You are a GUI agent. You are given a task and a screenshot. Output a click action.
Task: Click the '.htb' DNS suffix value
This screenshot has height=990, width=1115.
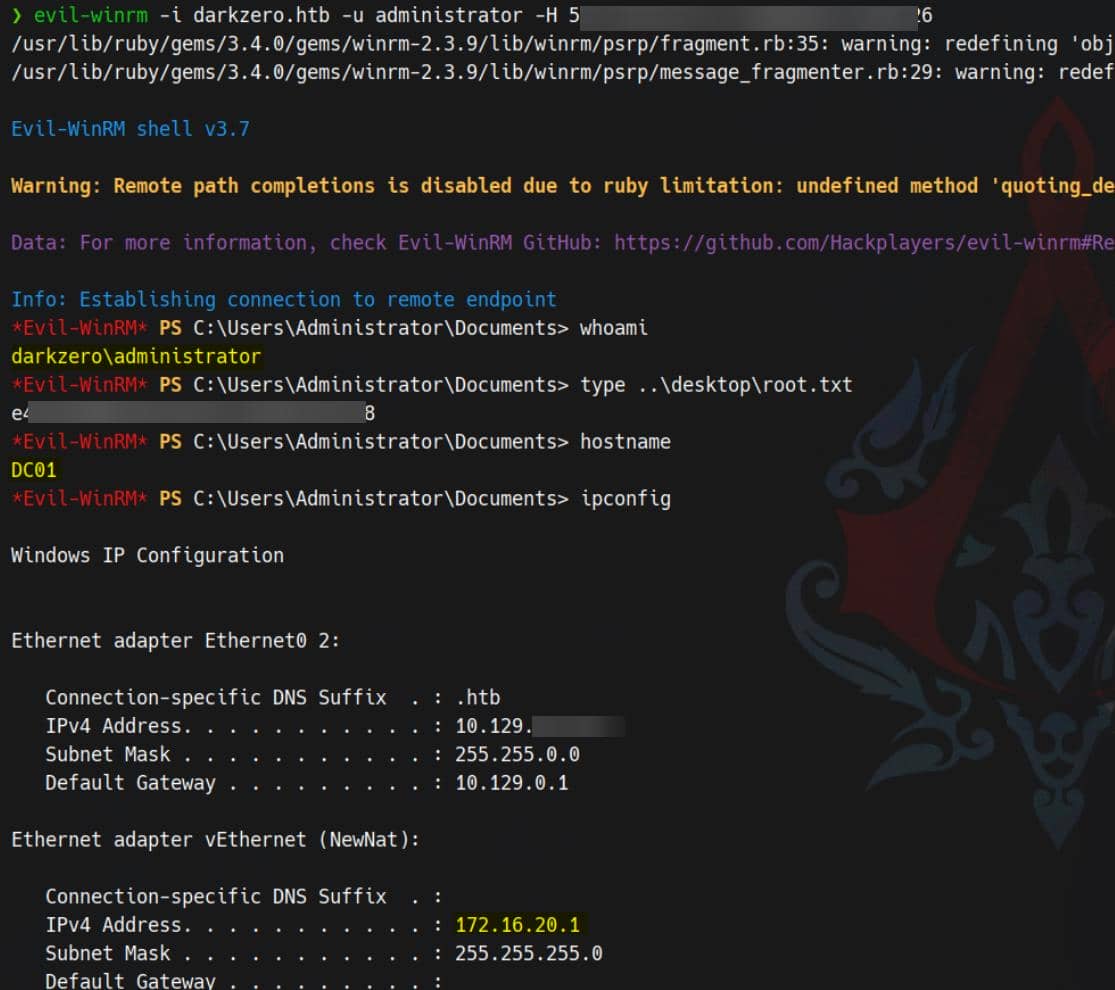[478, 698]
